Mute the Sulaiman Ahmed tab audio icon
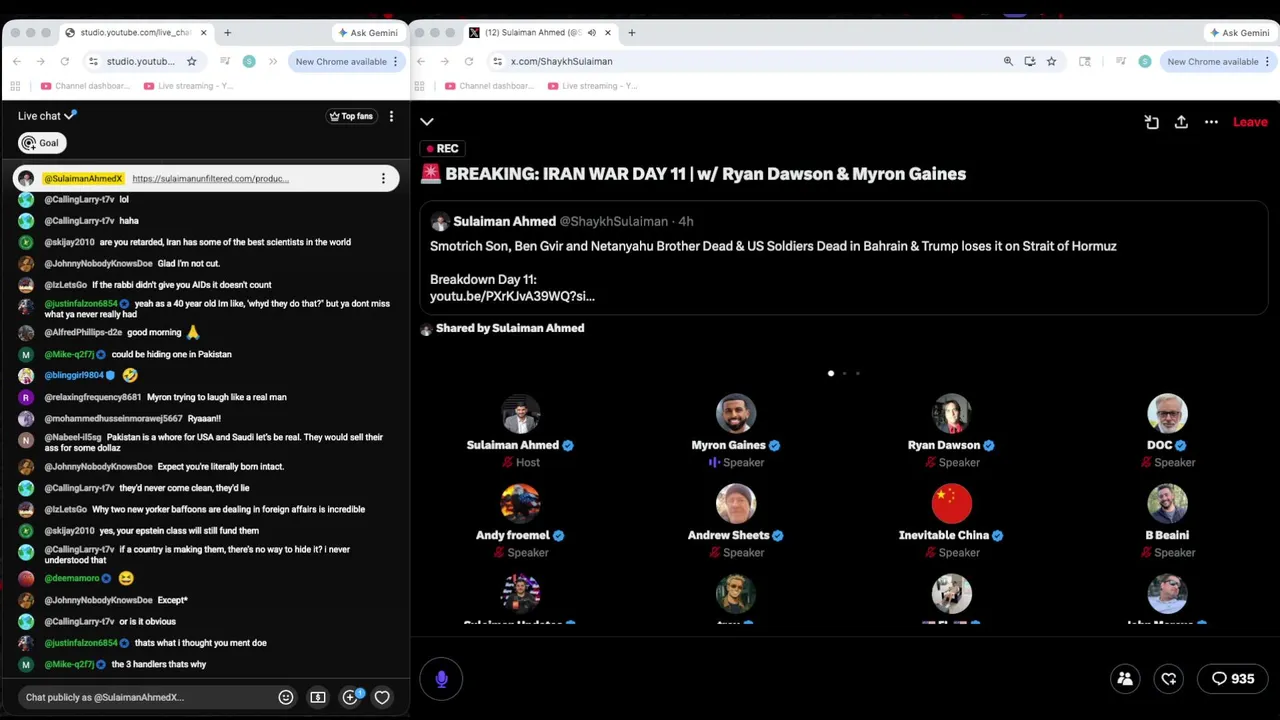 pos(591,33)
